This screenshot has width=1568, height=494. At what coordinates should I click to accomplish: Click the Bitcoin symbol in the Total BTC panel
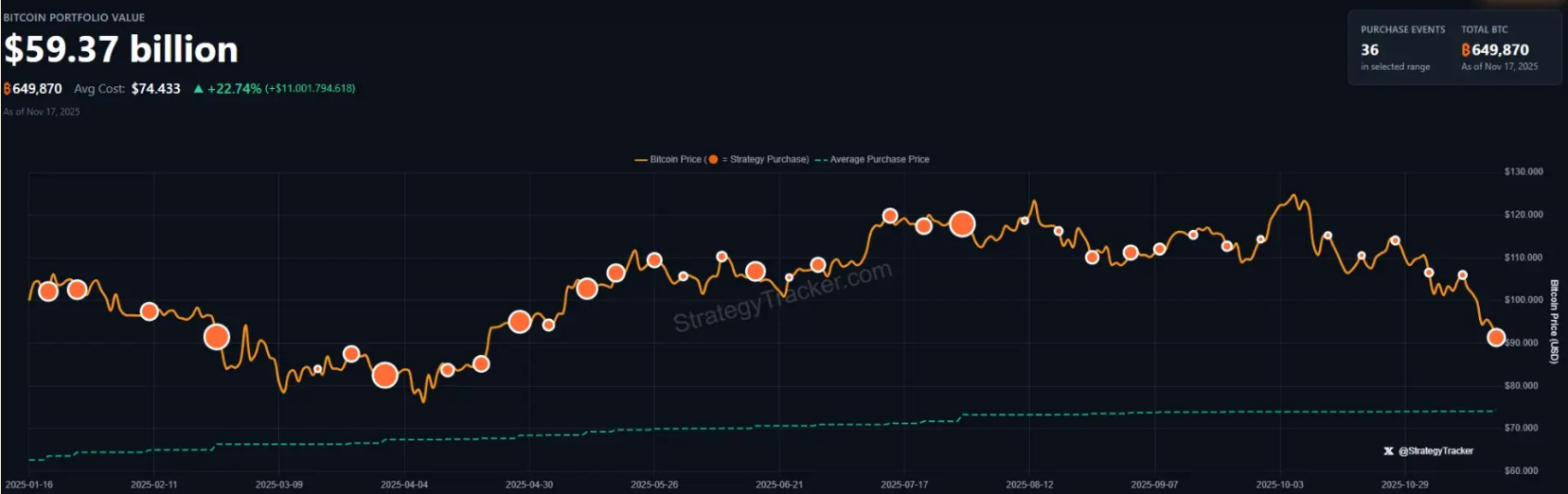(x=1466, y=50)
